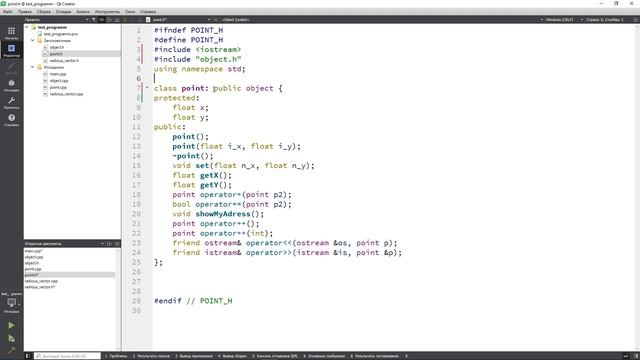Click the link icon to synchronize with the editor
The image size is (640, 360).
102,20
